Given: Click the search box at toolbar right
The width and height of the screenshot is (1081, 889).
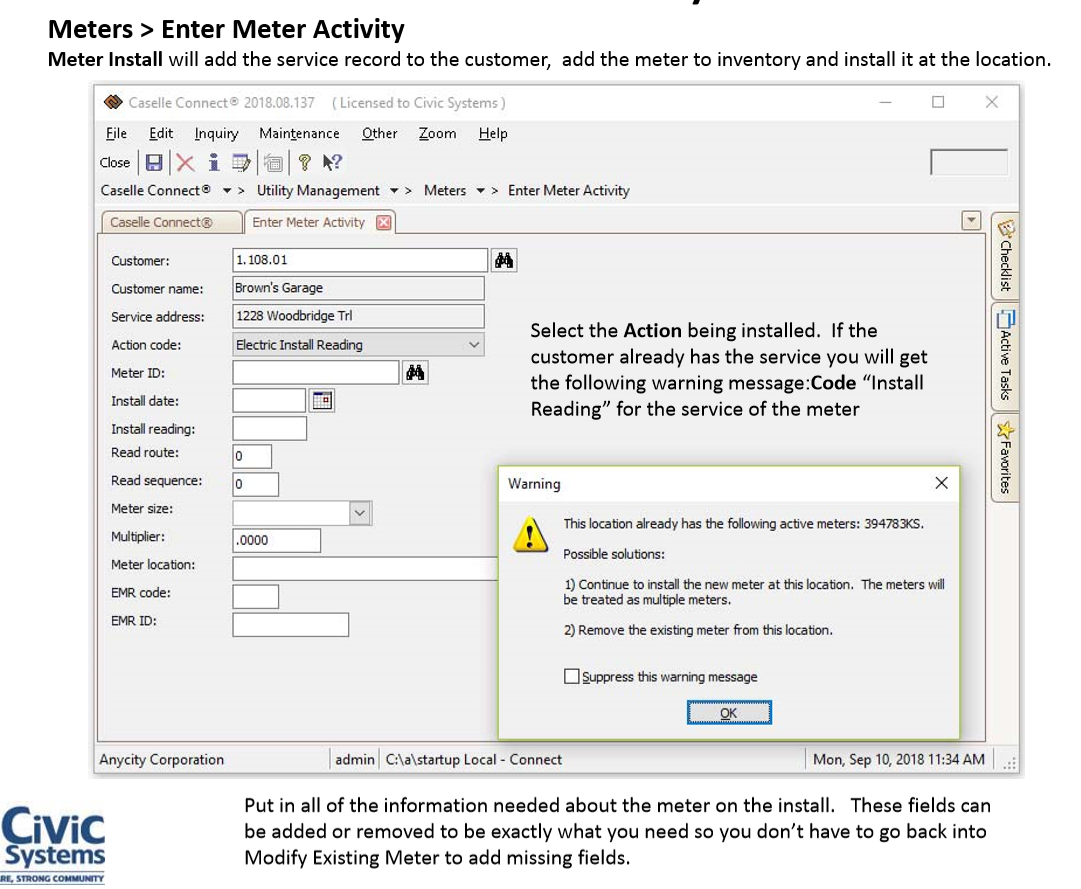Looking at the screenshot, I should [x=969, y=163].
